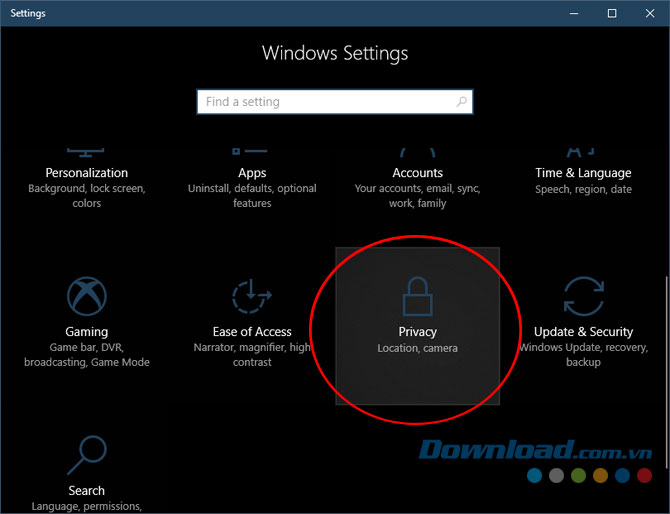Click the Update & Security label

(x=583, y=332)
